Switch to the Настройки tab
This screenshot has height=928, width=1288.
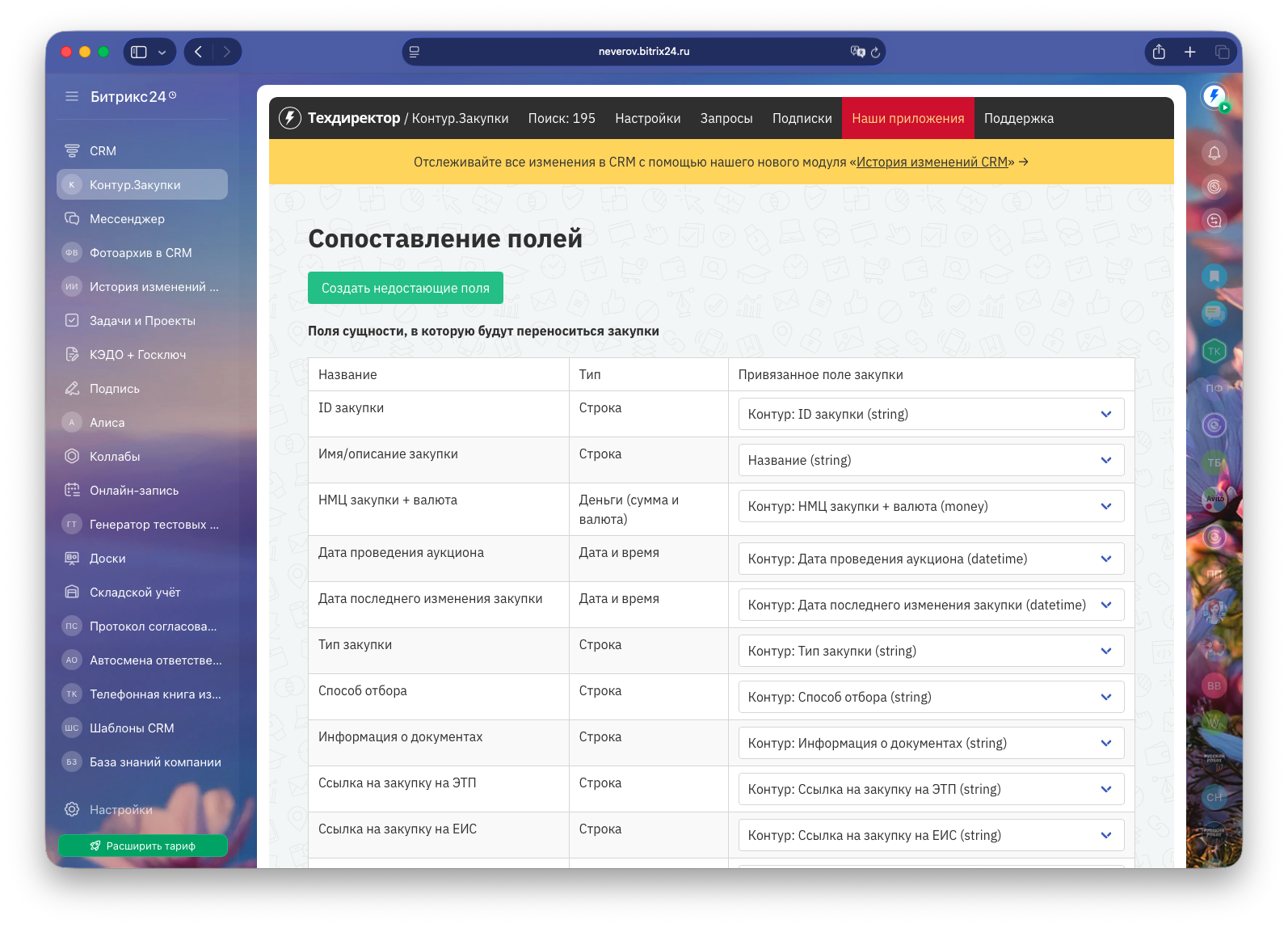tap(648, 118)
